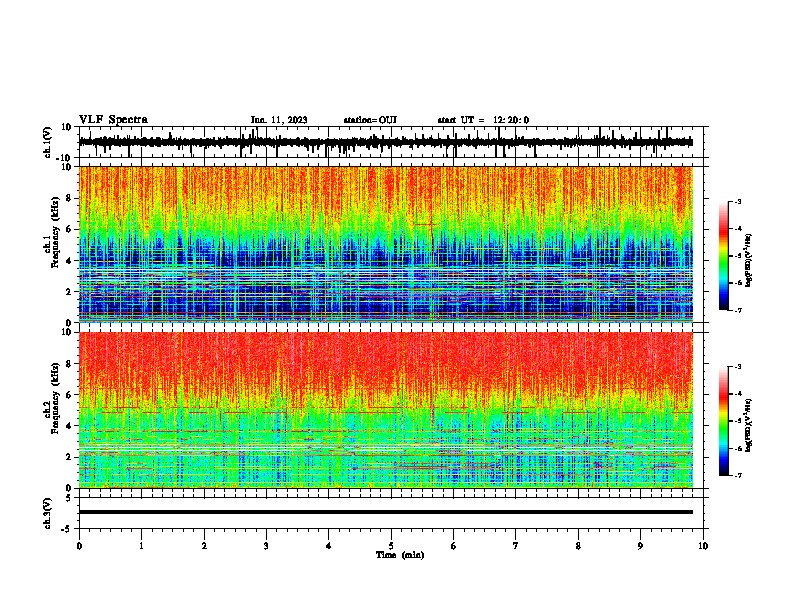Image resolution: width=792 pixels, height=612 pixels.
Task: Click the ch.3(V) axis label
Action: (47, 513)
